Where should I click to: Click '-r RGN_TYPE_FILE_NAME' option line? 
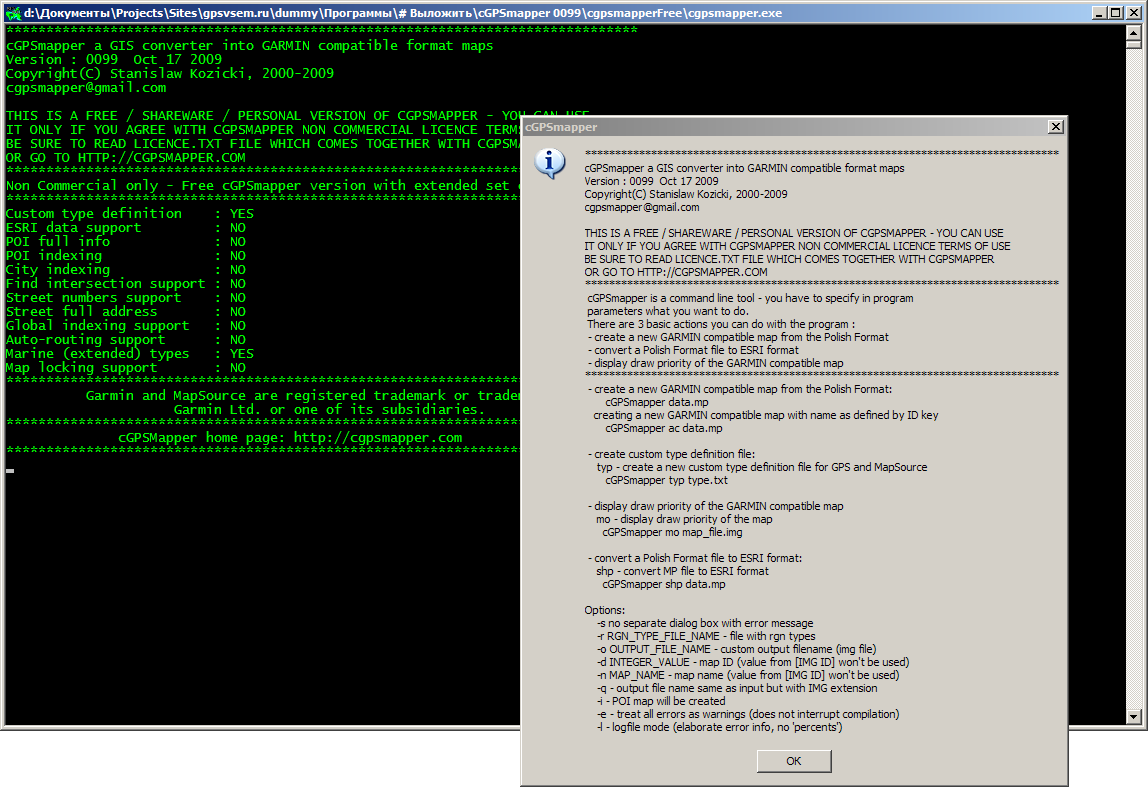tap(706, 636)
